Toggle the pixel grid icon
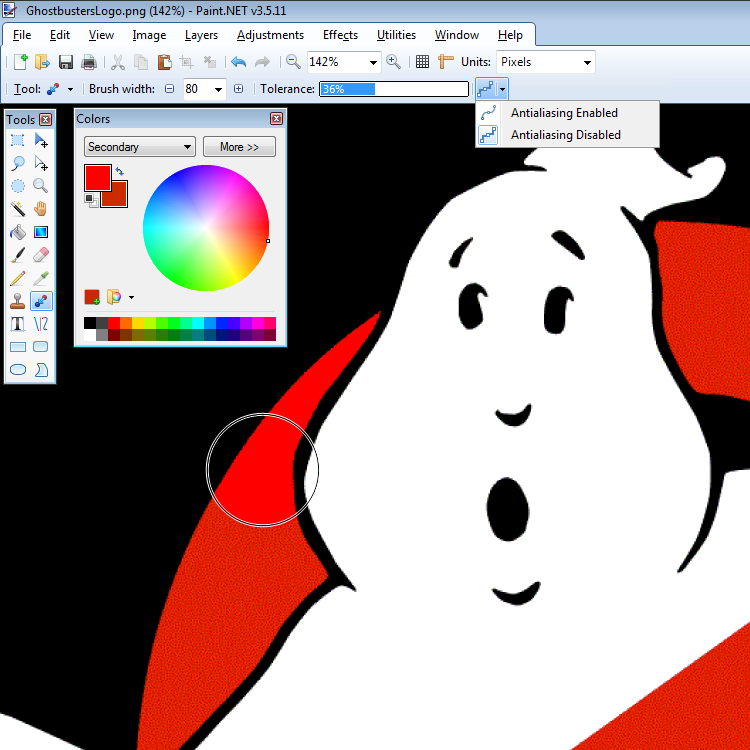The image size is (750, 750). pos(422,62)
